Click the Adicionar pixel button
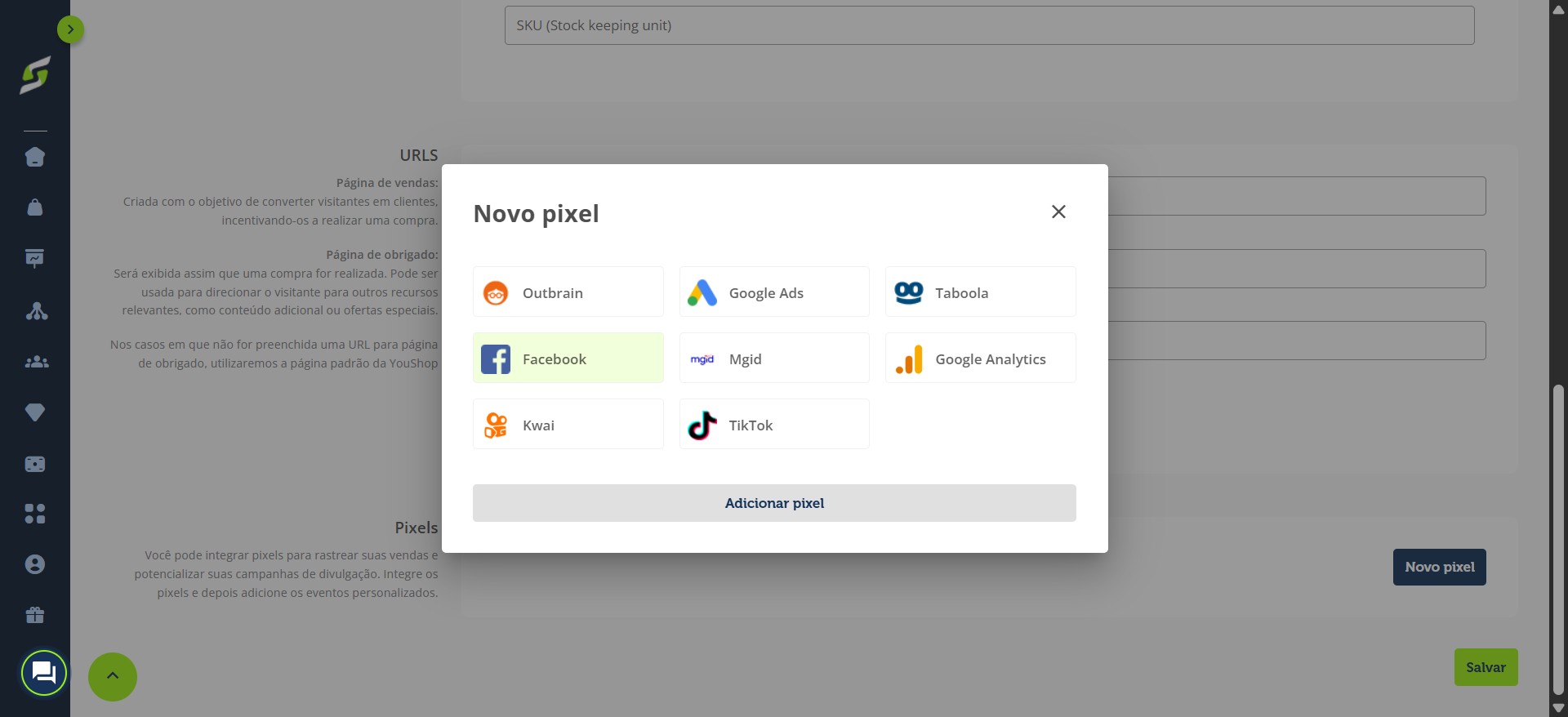 [774, 503]
